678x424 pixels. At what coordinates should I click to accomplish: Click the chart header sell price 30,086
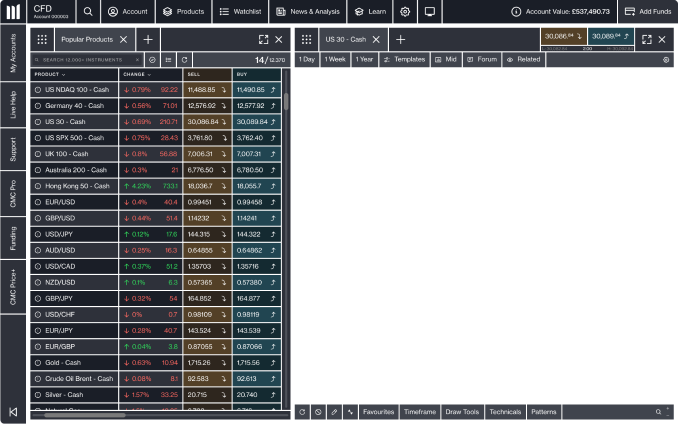(563, 37)
